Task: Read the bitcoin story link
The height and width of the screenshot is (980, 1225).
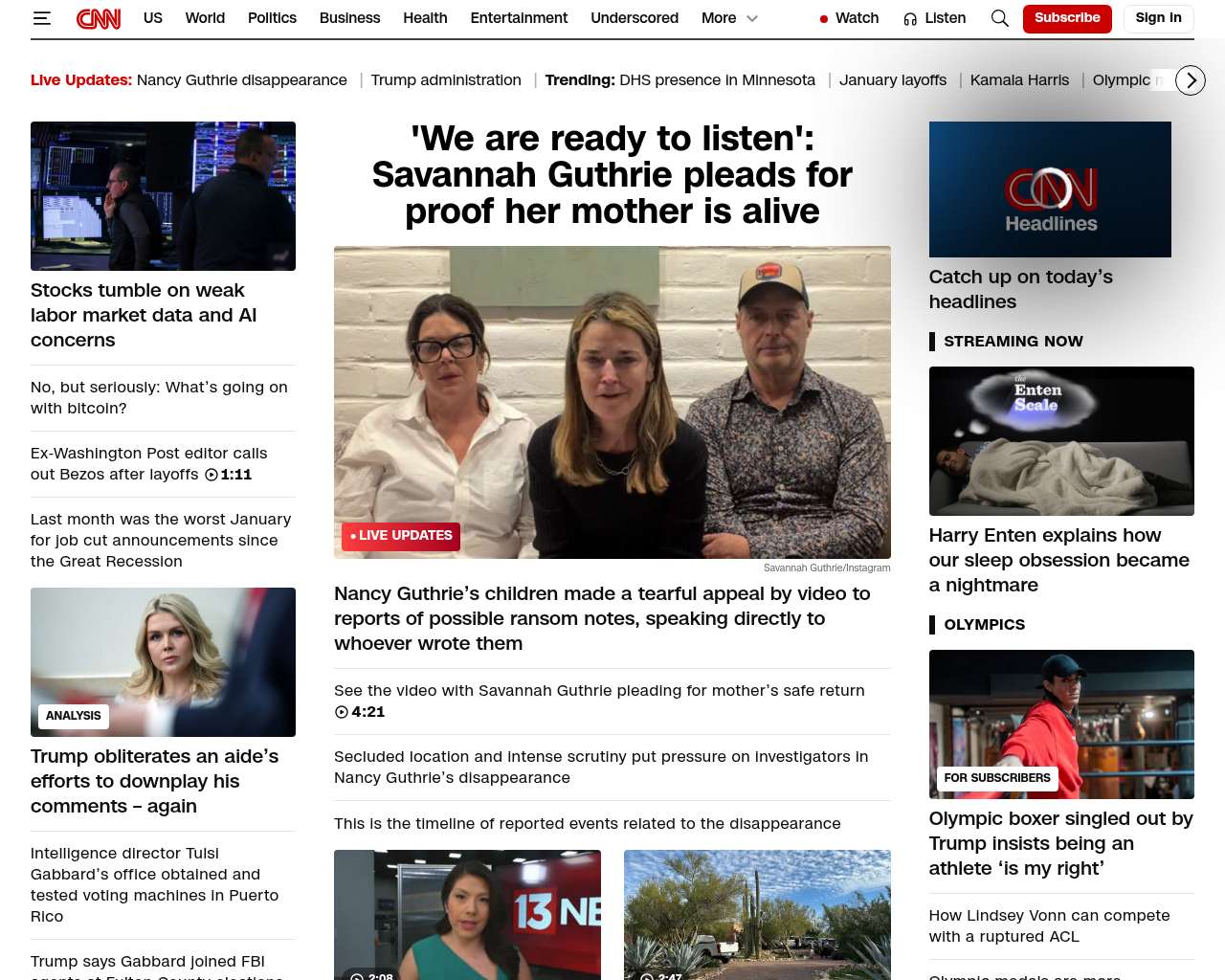Action: click(x=159, y=398)
